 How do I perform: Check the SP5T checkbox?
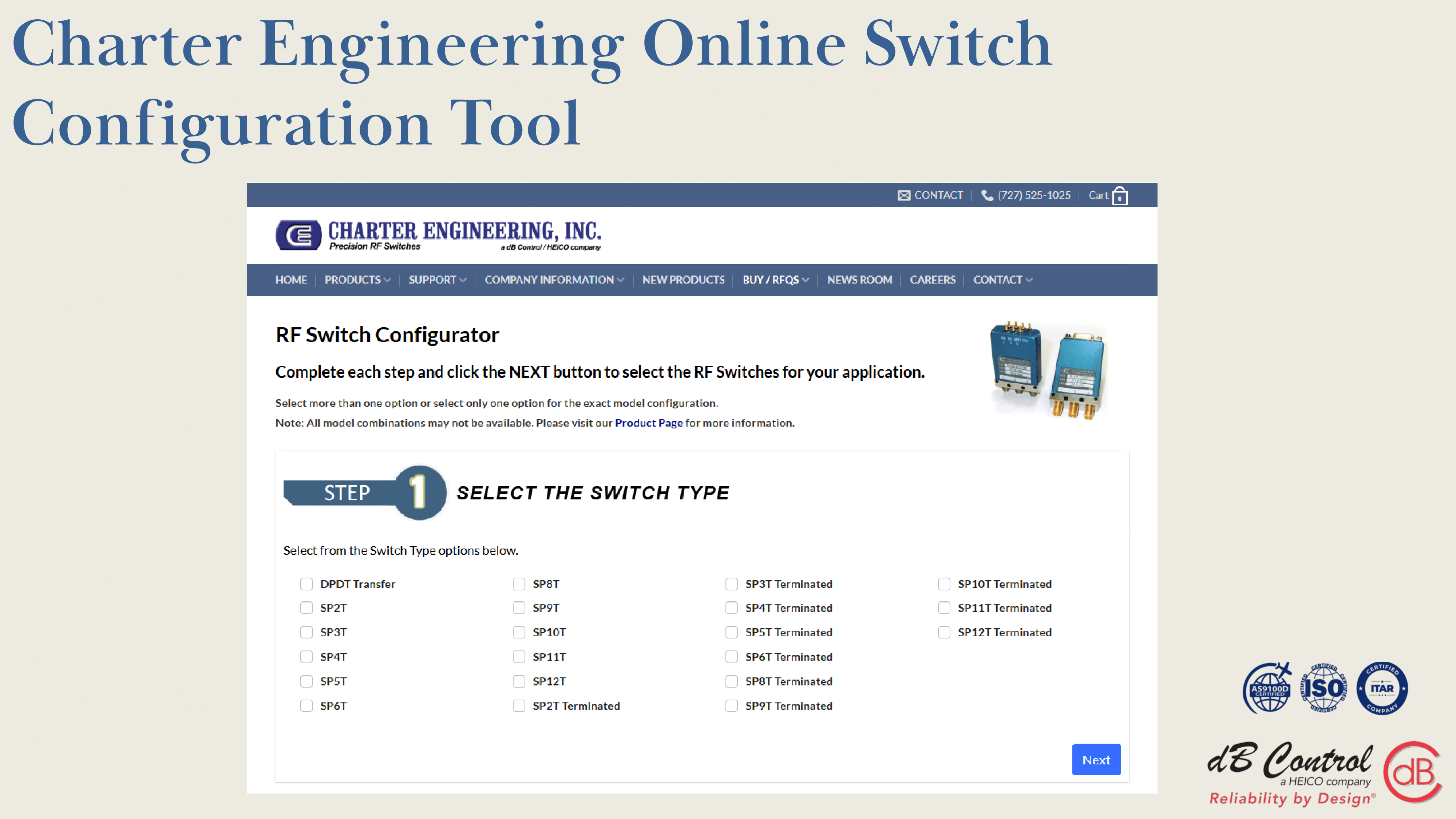[x=306, y=682]
